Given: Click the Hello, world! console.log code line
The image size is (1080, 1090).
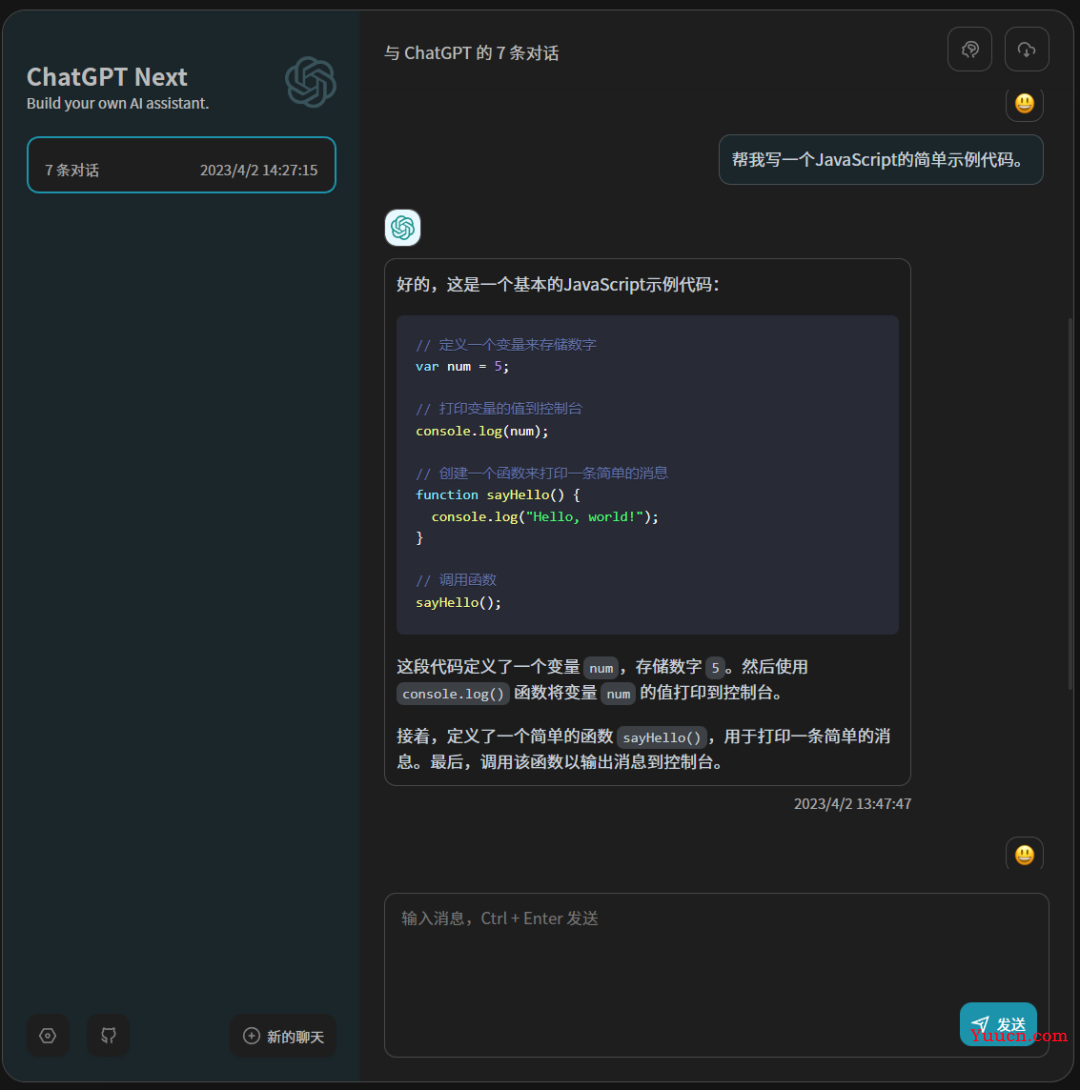Looking at the screenshot, I should click(x=545, y=516).
